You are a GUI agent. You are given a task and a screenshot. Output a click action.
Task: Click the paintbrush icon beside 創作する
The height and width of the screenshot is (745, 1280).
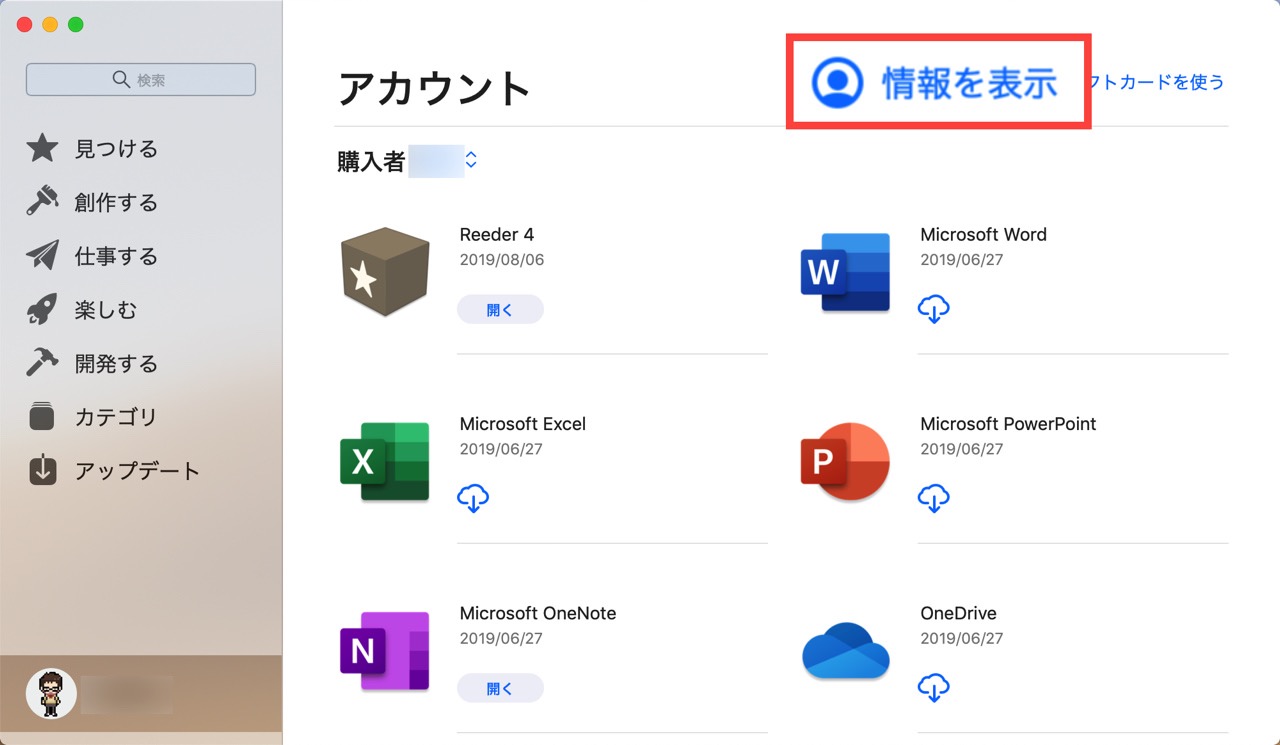pos(42,202)
